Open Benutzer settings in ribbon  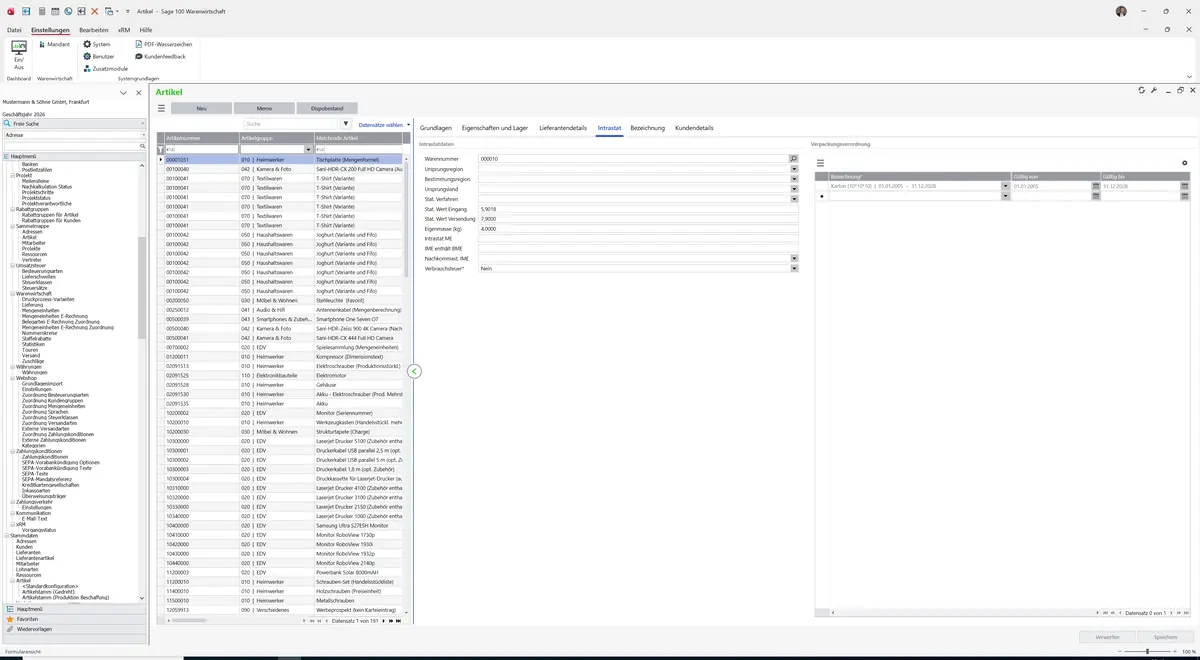click(99, 56)
